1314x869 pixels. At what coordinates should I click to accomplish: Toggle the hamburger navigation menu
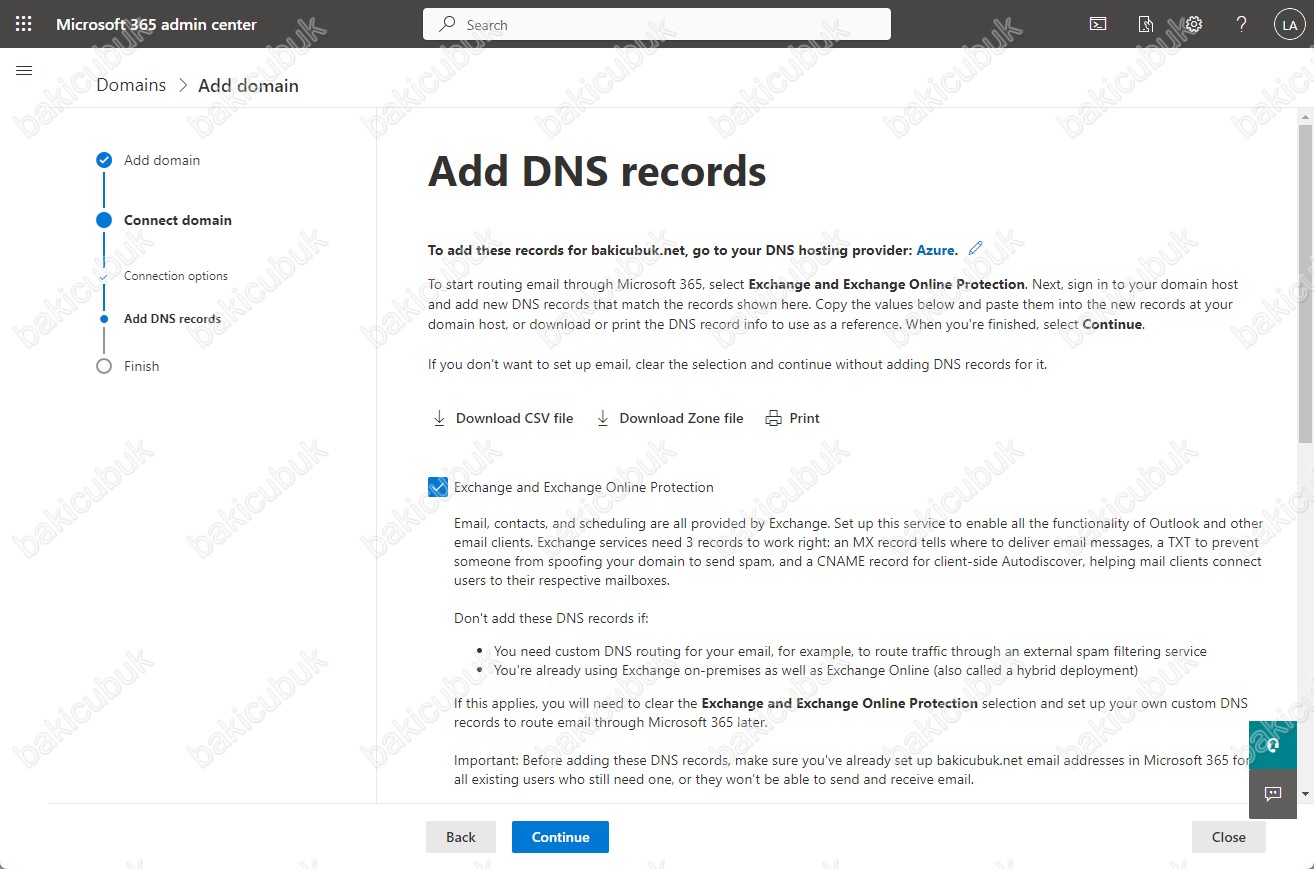(24, 70)
